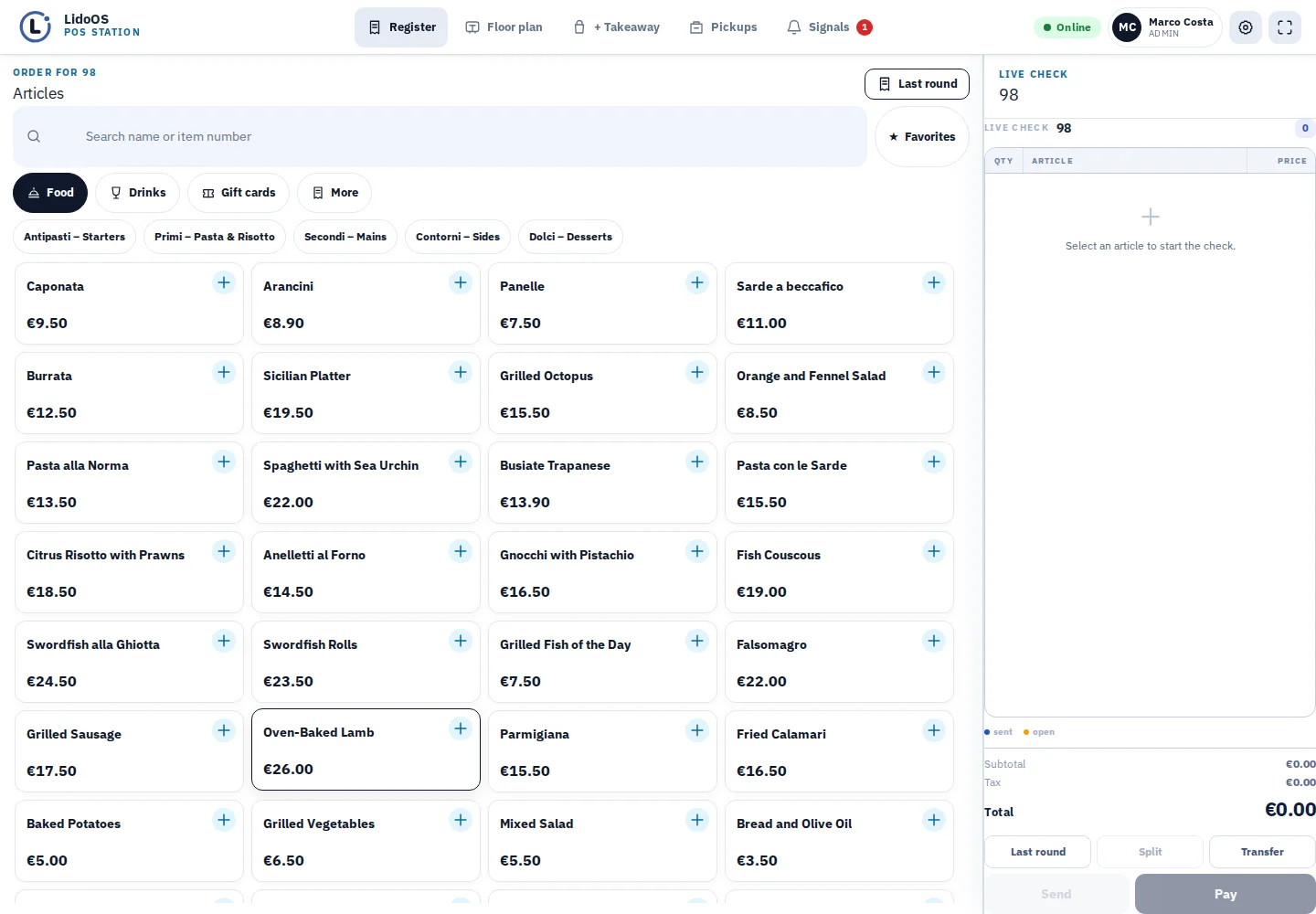This screenshot has width=1316, height=914.
Task: Add Arancini with its plus icon
Action: 461,282
